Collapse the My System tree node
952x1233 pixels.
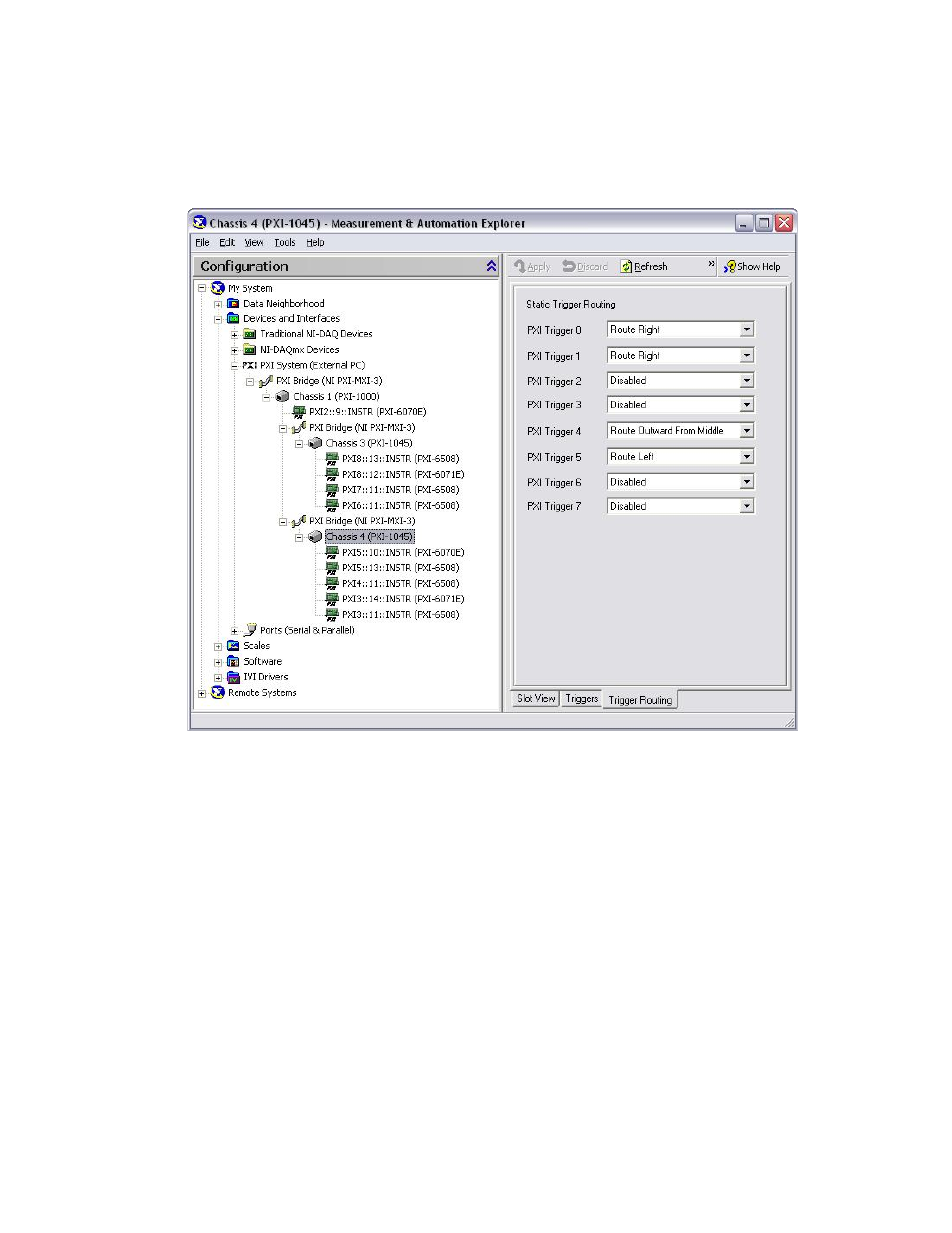(202, 288)
